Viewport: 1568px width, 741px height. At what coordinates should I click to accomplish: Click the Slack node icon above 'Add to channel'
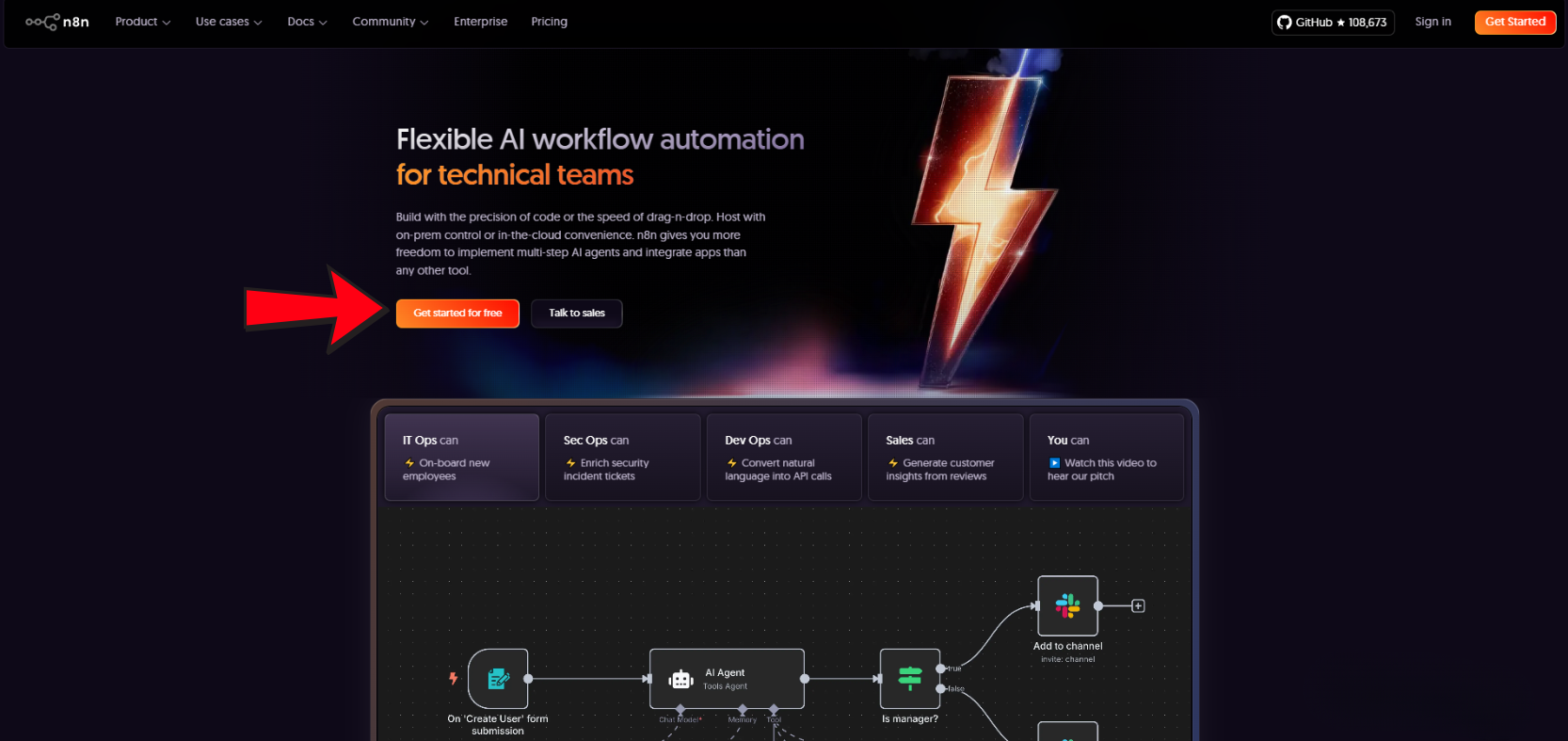(x=1067, y=605)
